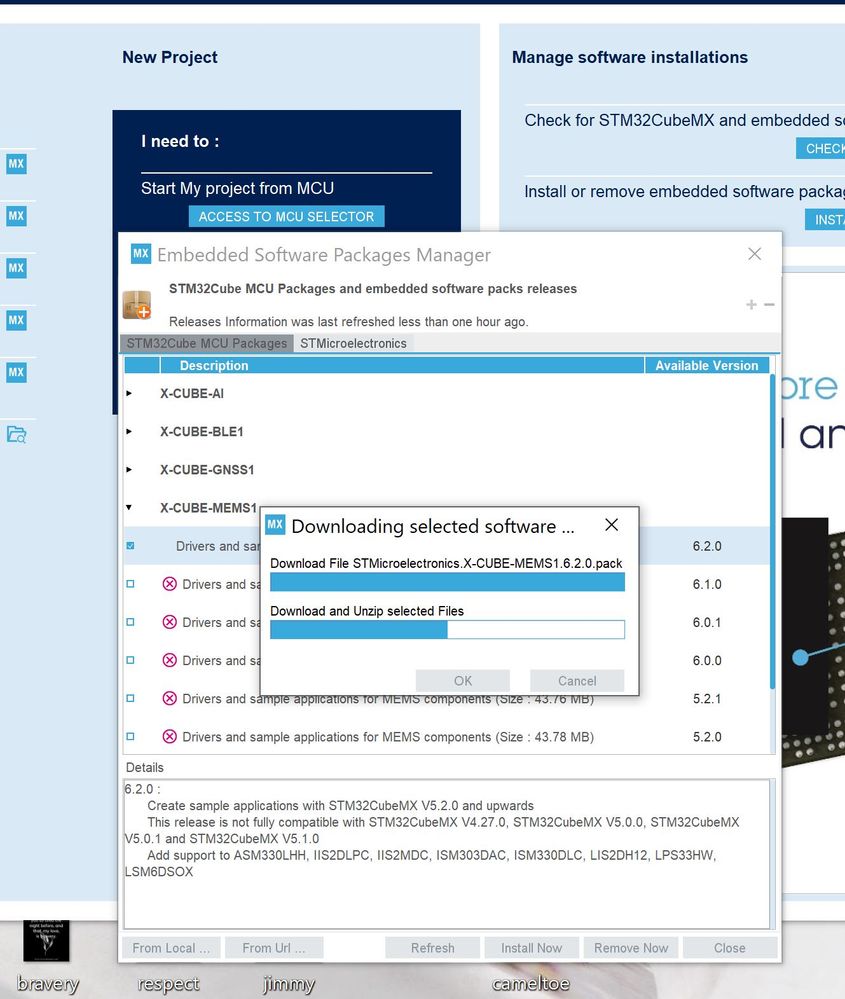Switch to STM32Cube MCU Packages tab
Image resolution: width=845 pixels, height=999 pixels.
[206, 343]
